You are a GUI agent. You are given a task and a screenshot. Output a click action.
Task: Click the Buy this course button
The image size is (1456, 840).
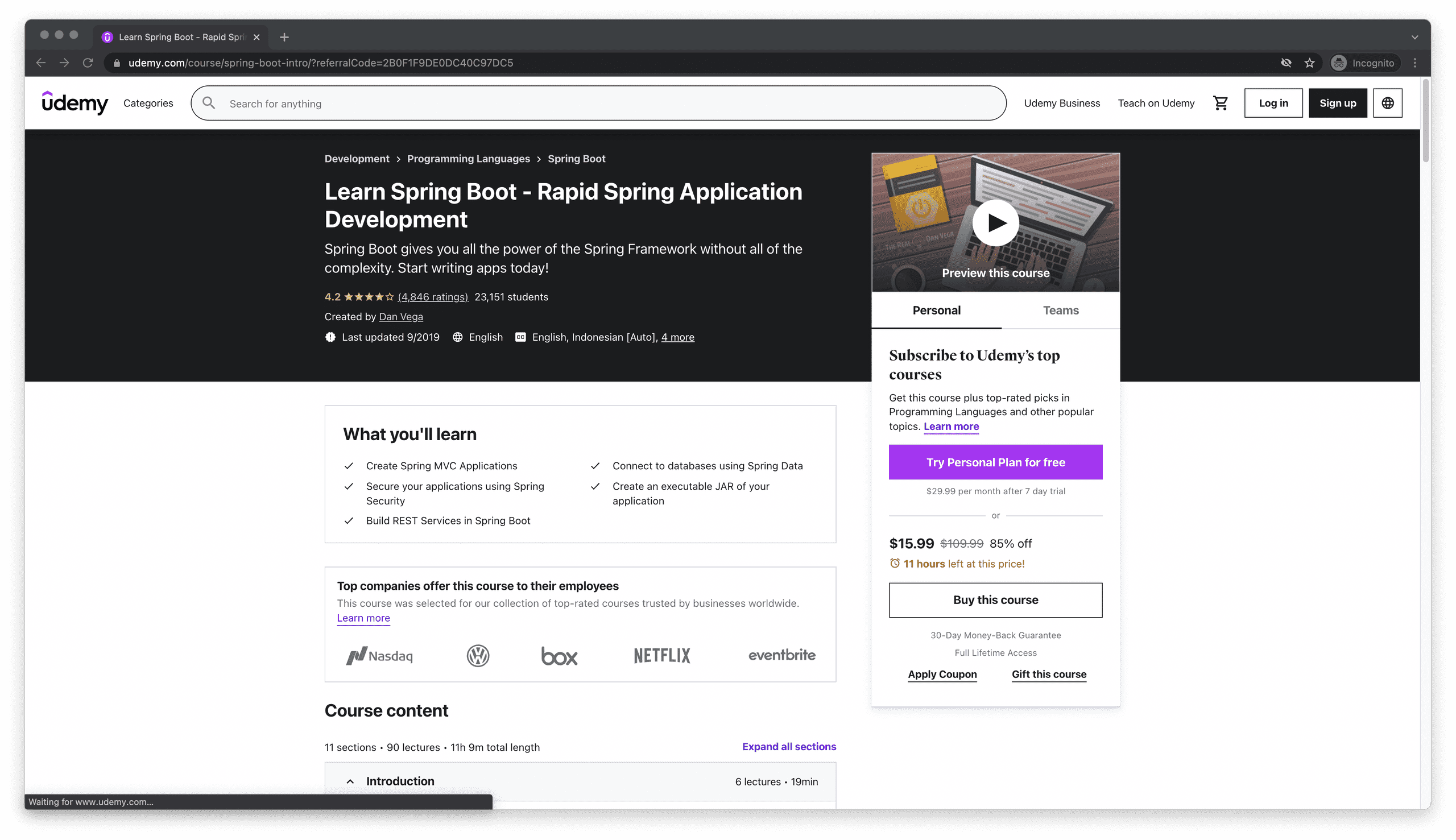click(995, 600)
